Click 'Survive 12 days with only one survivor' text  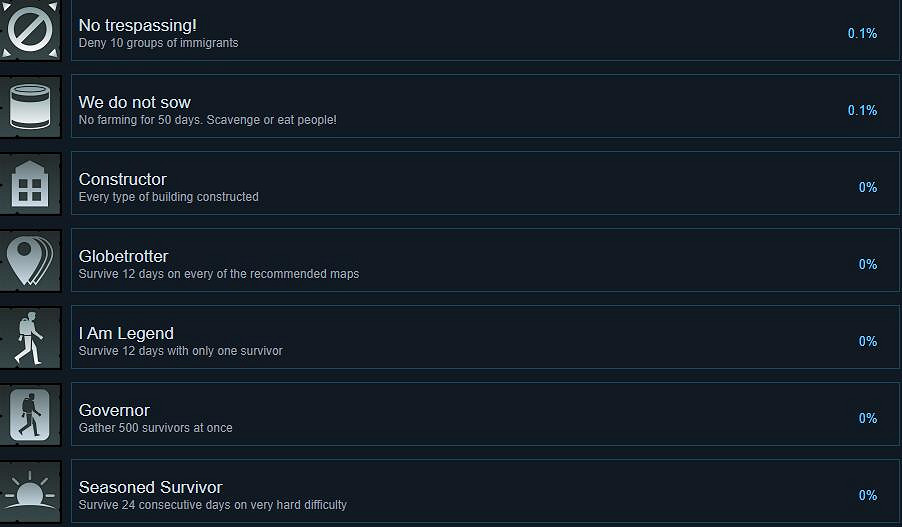pyautogui.click(x=180, y=351)
